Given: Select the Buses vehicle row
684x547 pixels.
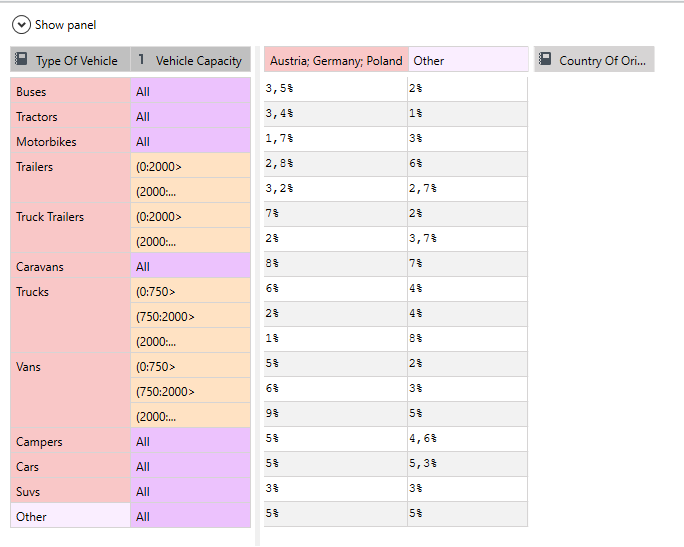Looking at the screenshot, I should [x=71, y=90].
